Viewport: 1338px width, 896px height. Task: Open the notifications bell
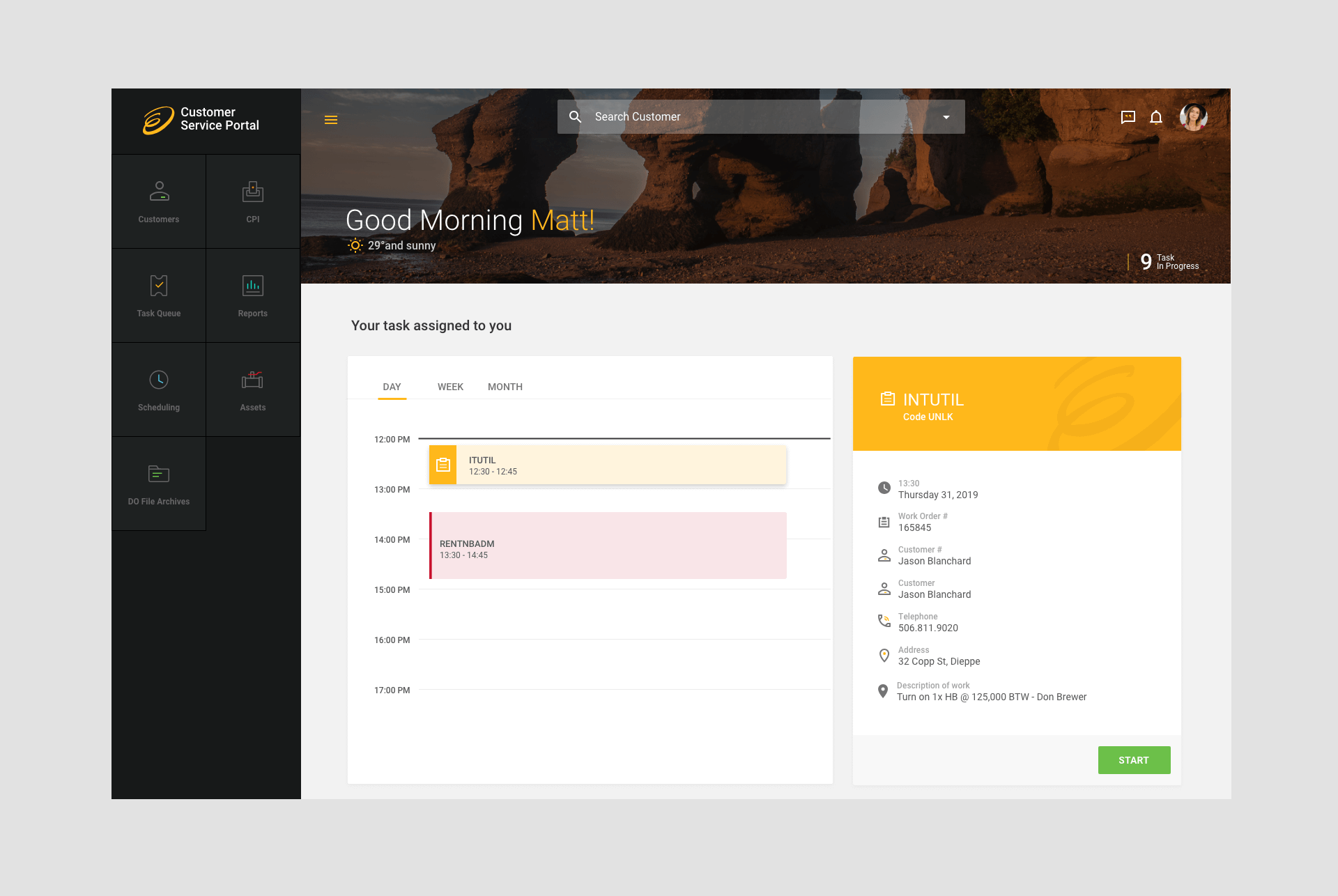[x=1156, y=117]
